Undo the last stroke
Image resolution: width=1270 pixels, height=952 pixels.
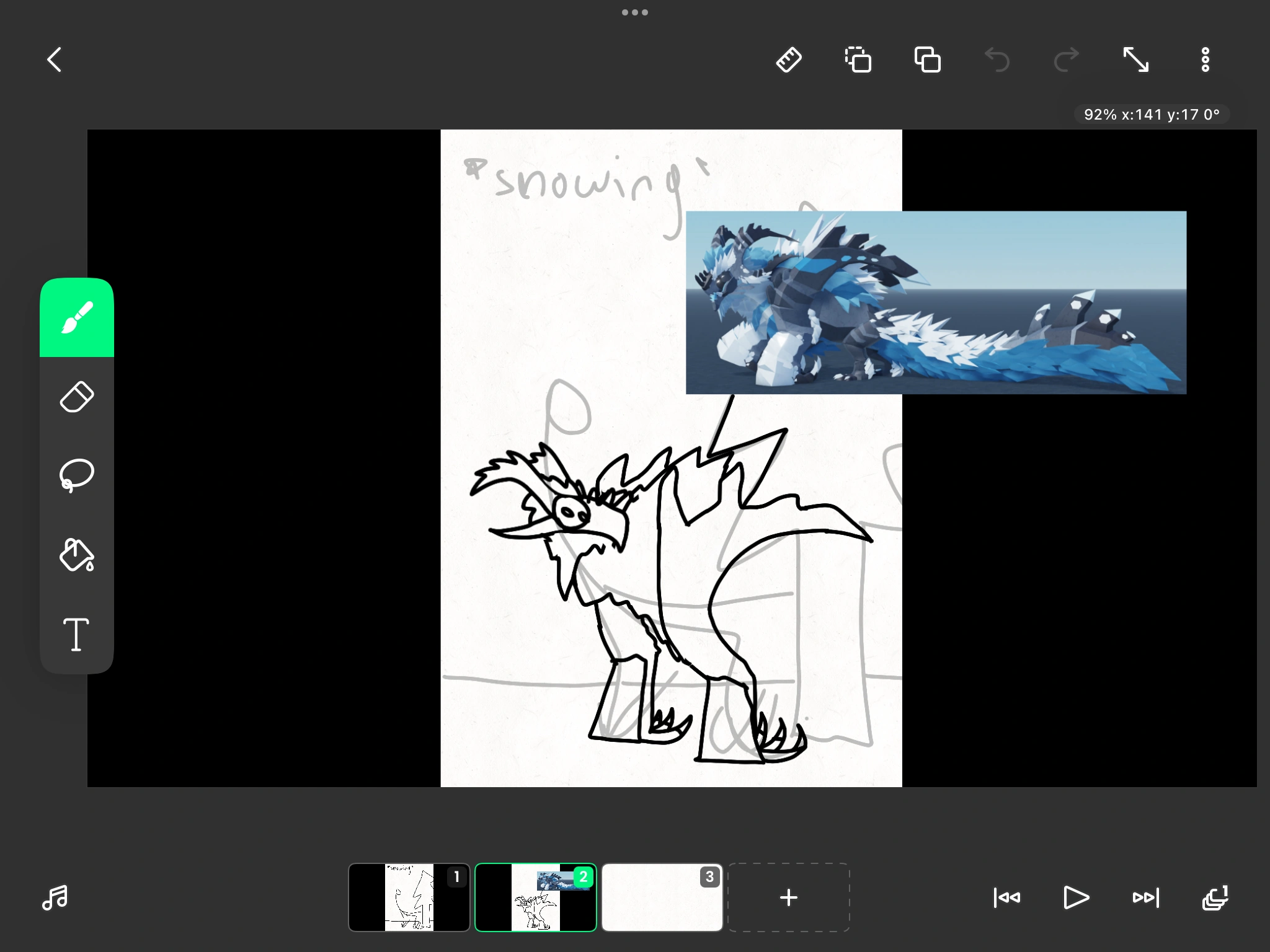[997, 60]
